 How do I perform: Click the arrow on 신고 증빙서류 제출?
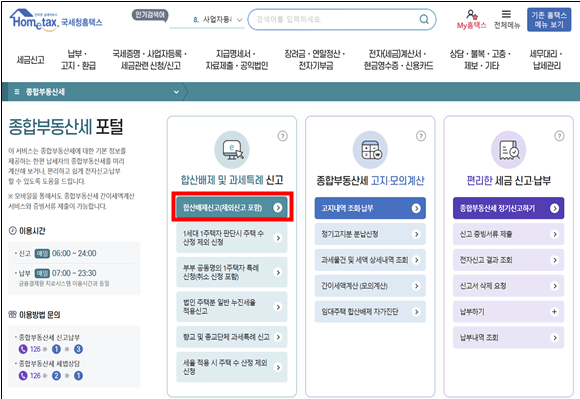pos(555,234)
